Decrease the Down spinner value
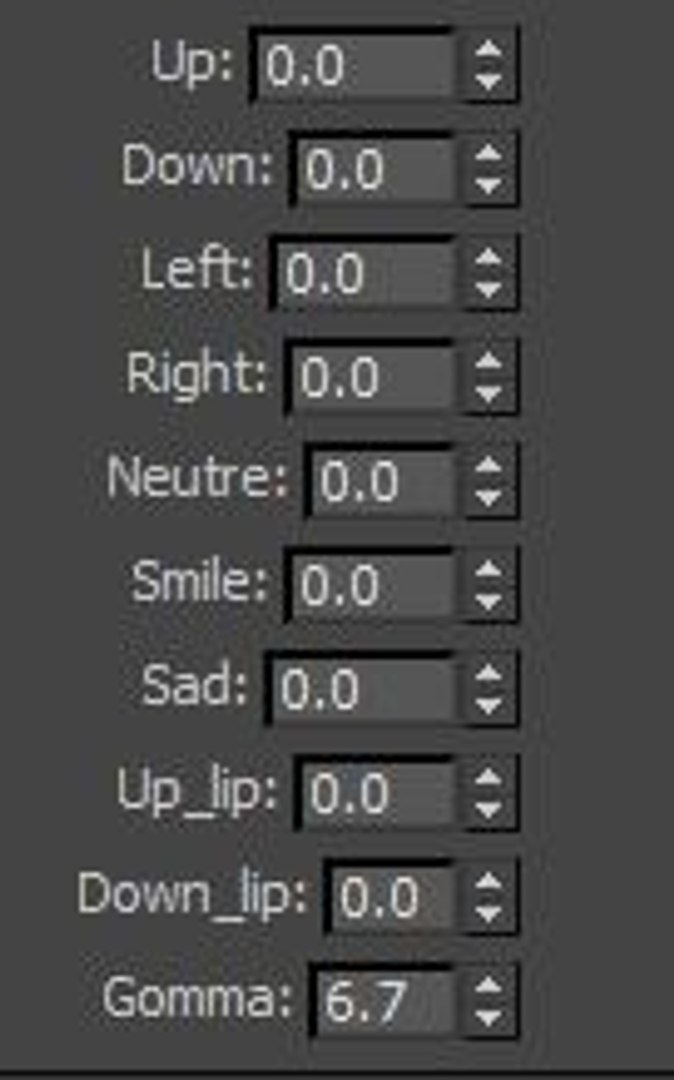The height and width of the screenshot is (1080, 674). coord(488,186)
